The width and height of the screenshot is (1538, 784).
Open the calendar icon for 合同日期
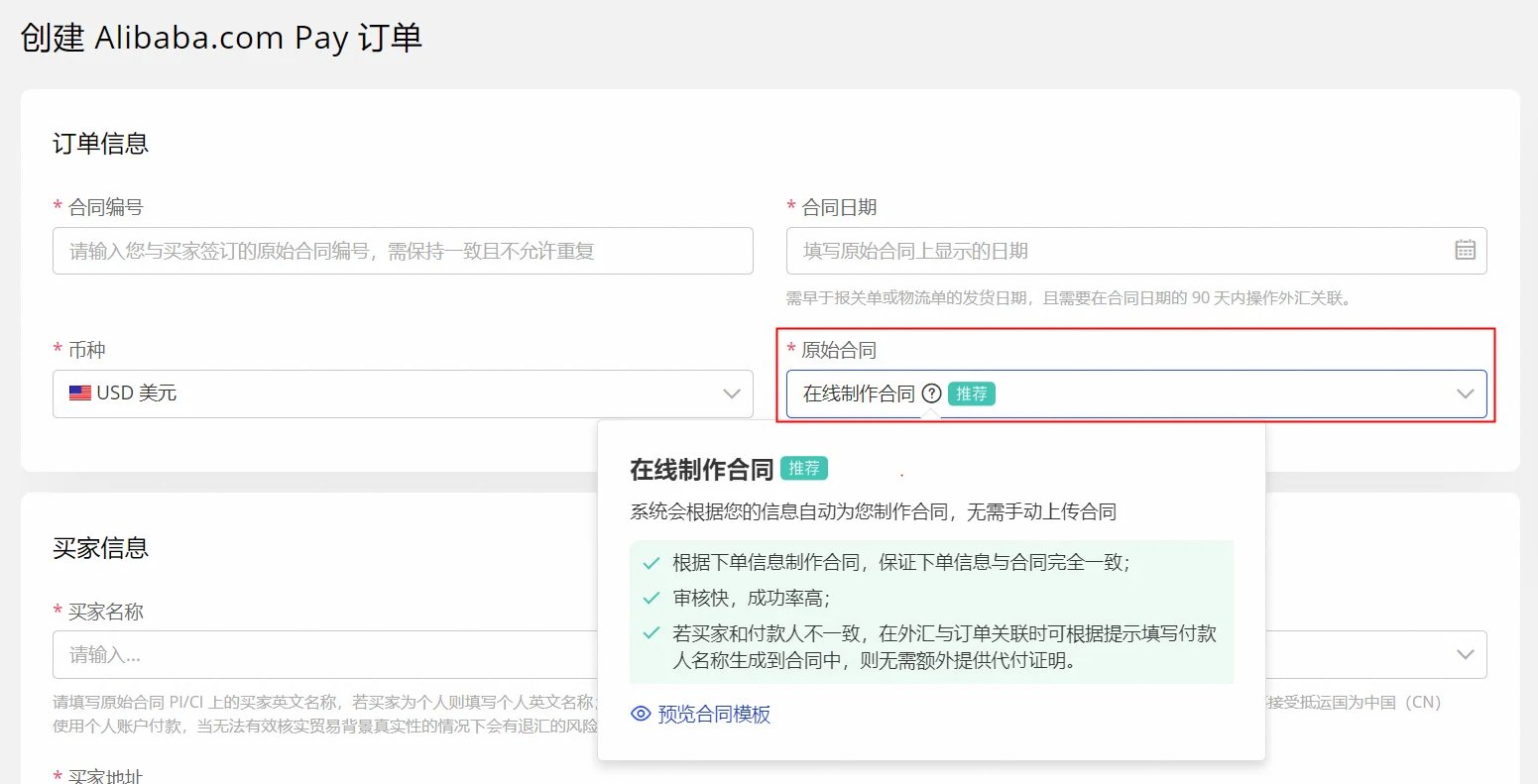[1466, 251]
